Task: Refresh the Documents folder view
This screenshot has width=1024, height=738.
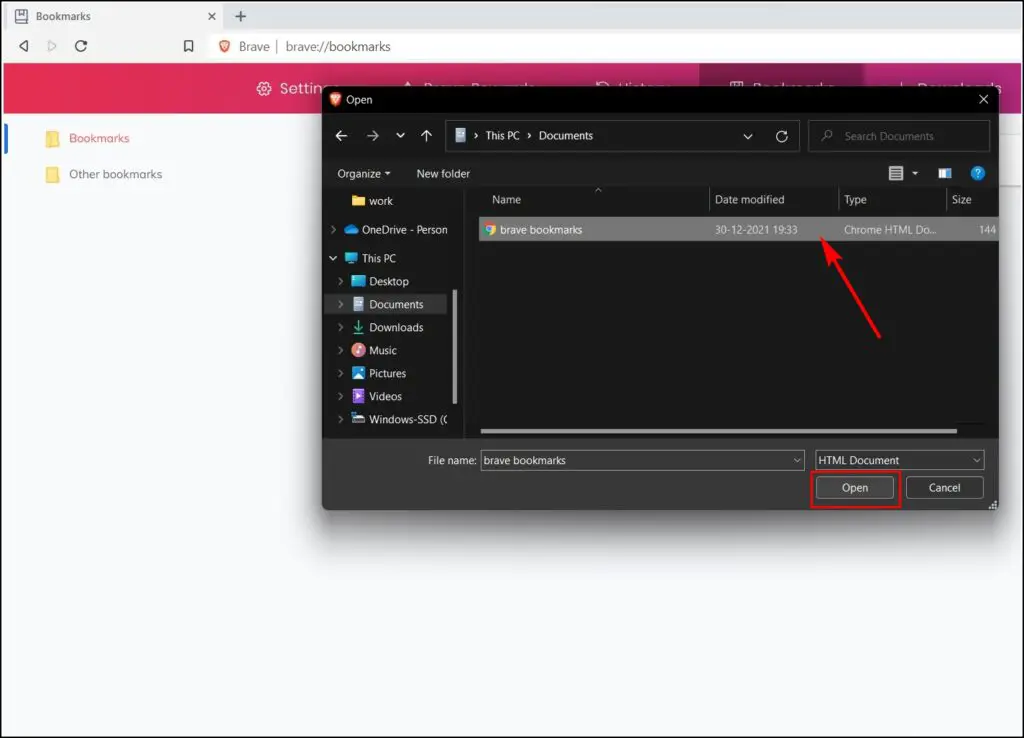Action: [x=781, y=136]
